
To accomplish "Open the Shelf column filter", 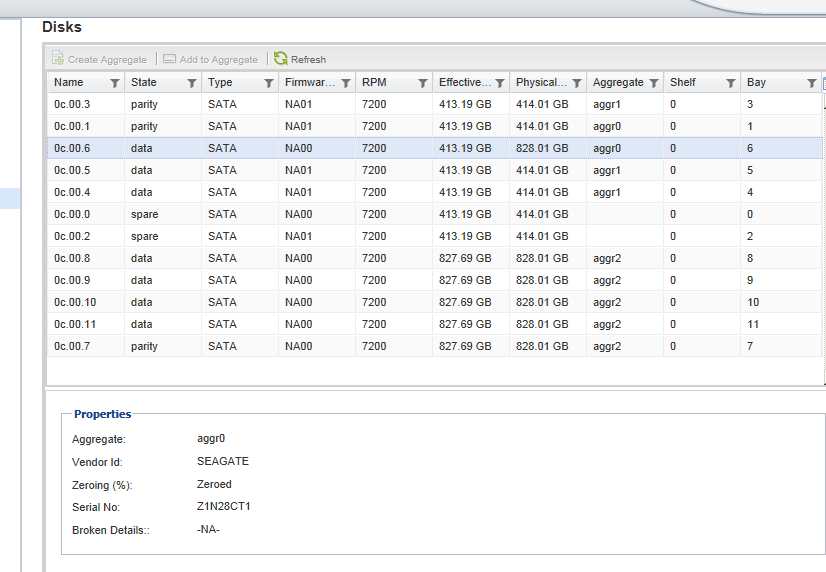I will point(731,83).
